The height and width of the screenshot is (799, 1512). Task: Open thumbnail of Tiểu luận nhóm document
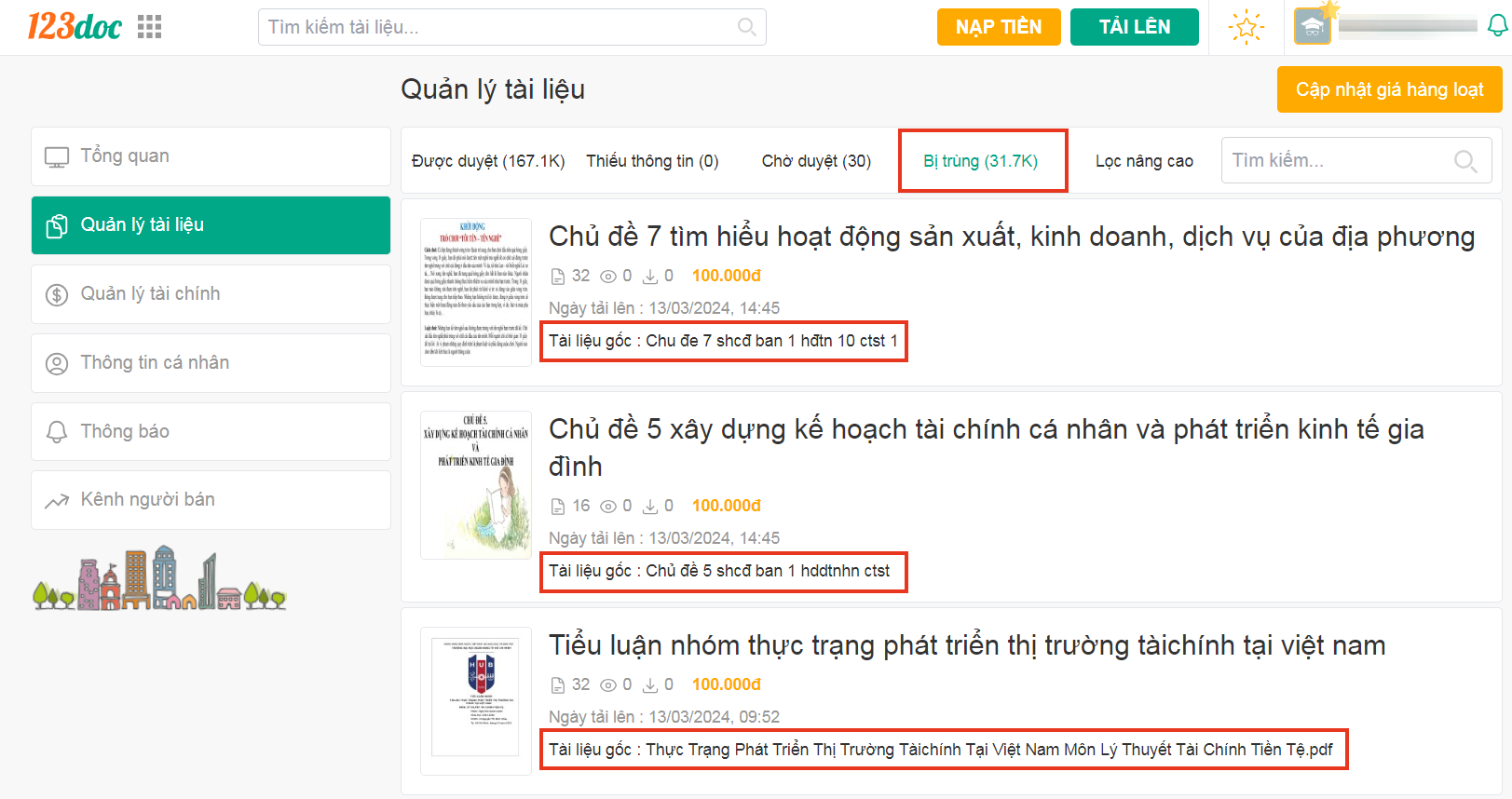click(476, 701)
